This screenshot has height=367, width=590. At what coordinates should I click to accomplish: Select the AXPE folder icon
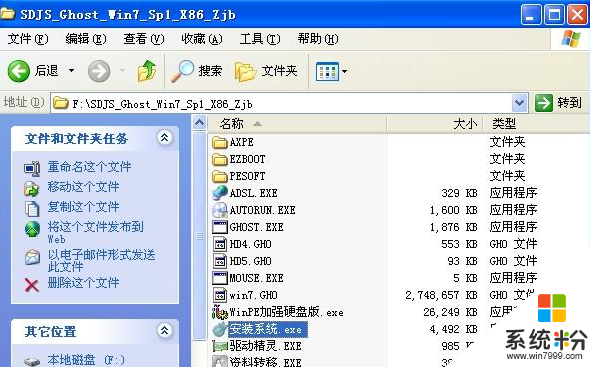pos(219,143)
